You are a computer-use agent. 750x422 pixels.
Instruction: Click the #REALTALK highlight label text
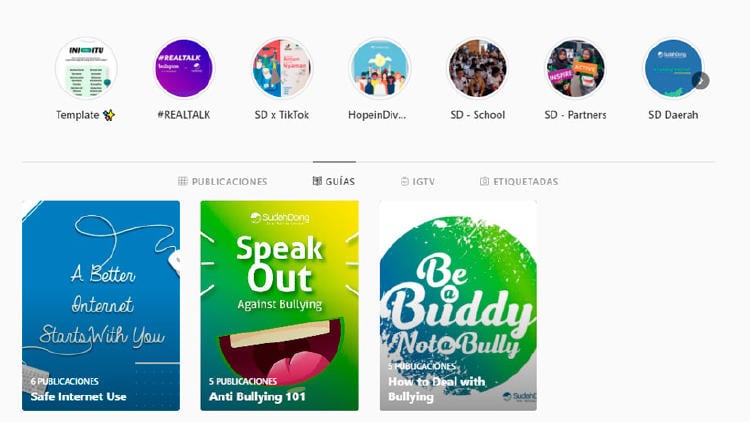[184, 115]
